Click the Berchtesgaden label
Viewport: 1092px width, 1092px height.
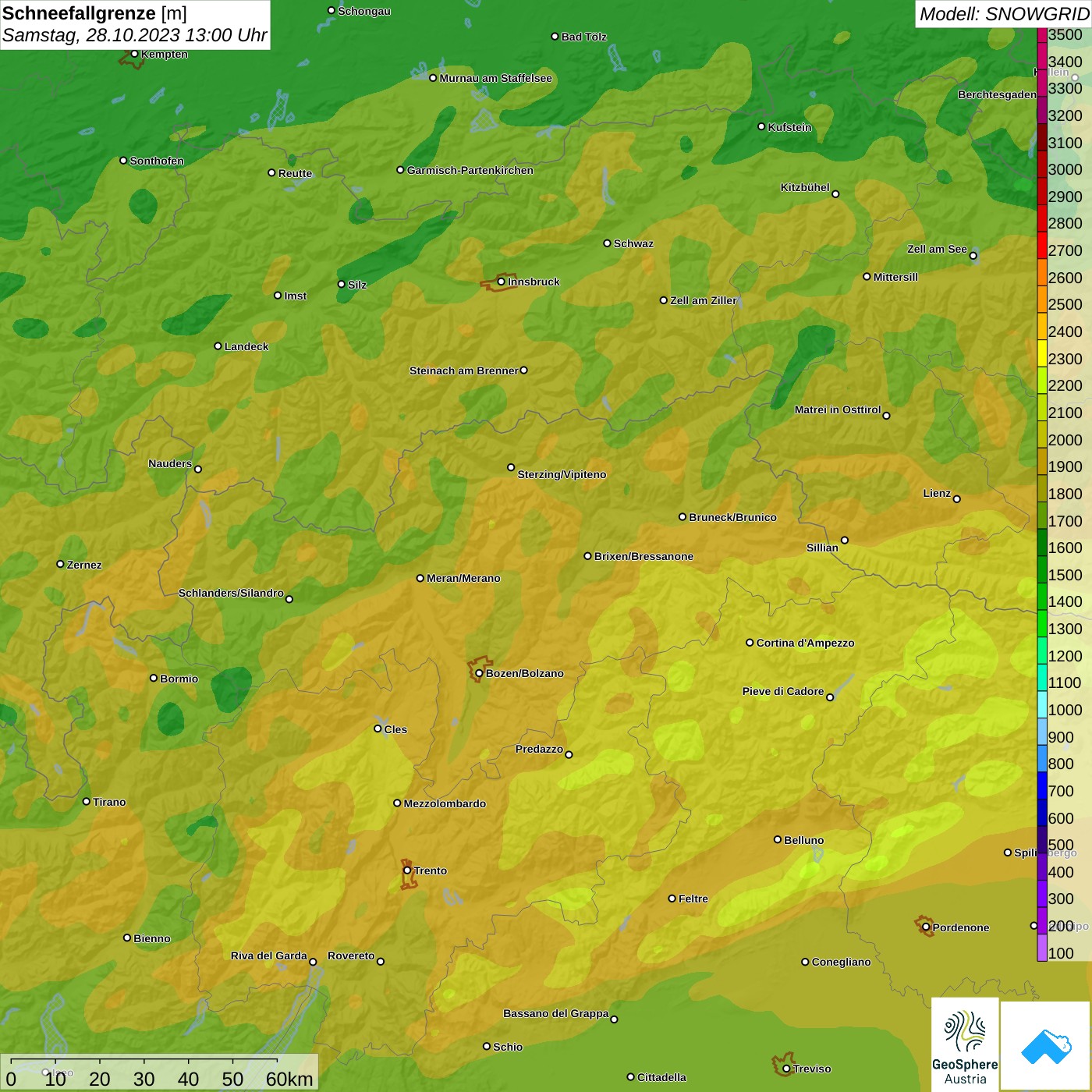click(x=997, y=94)
